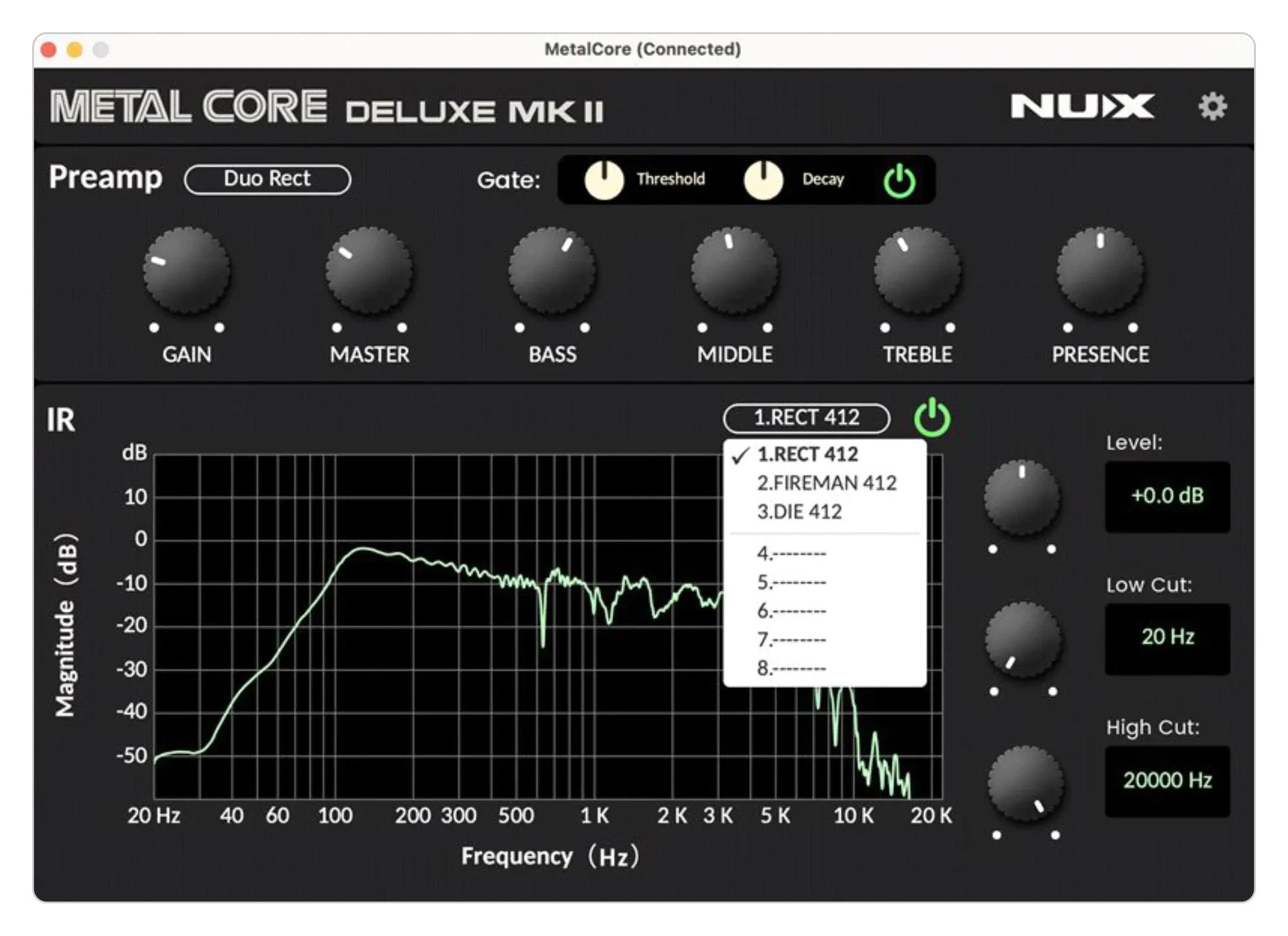Screen dimensions: 1288x936
Task: Select the empty IR slot 4
Action: (x=791, y=552)
